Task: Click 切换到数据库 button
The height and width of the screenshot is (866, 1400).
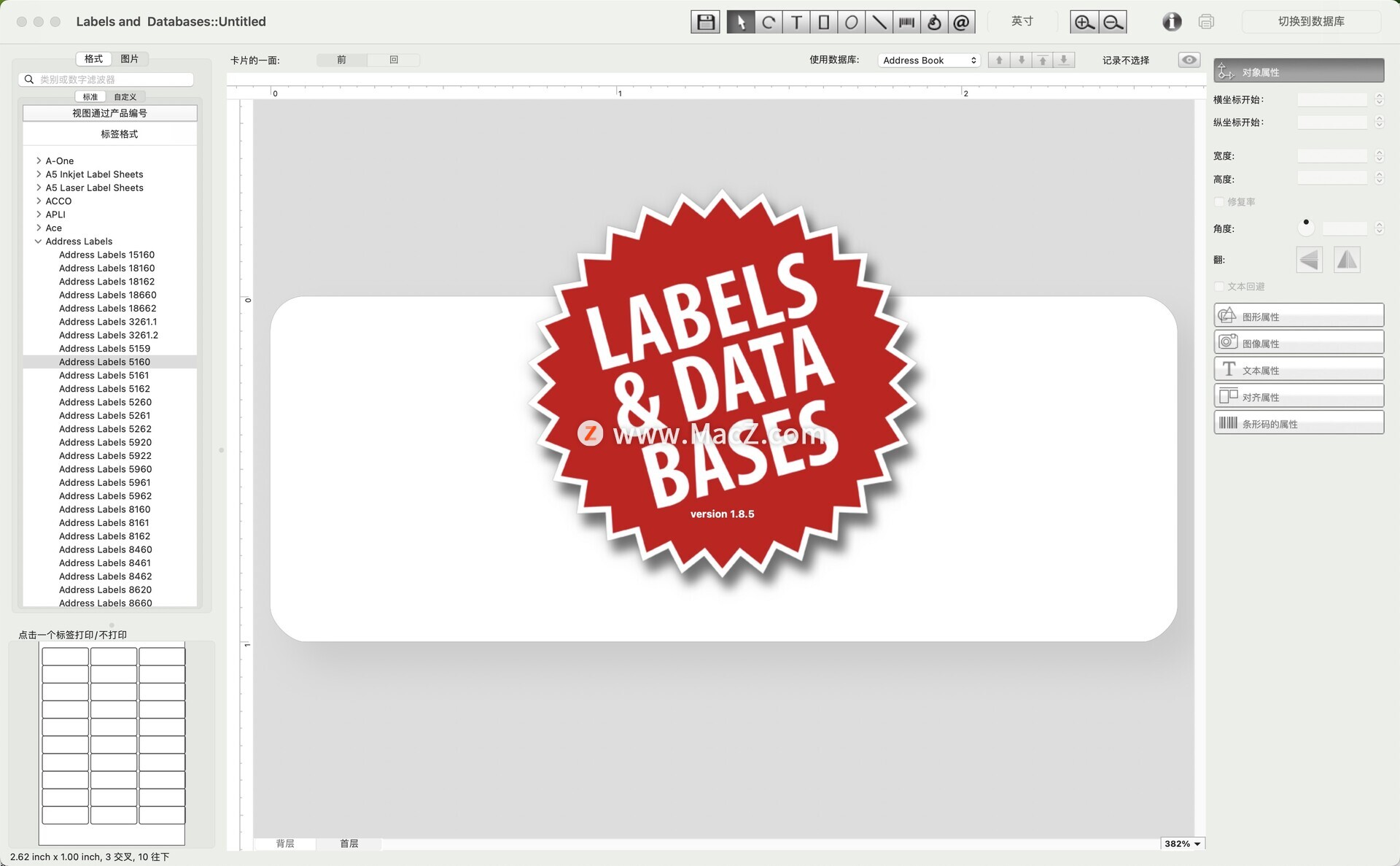Action: [x=1311, y=21]
